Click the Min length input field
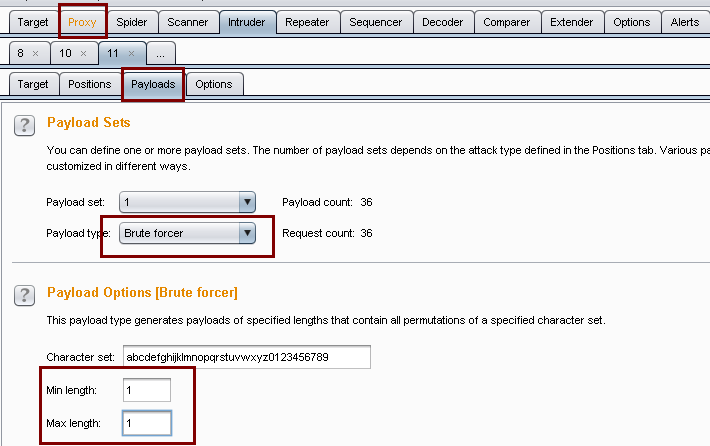710x446 pixels. click(x=147, y=390)
